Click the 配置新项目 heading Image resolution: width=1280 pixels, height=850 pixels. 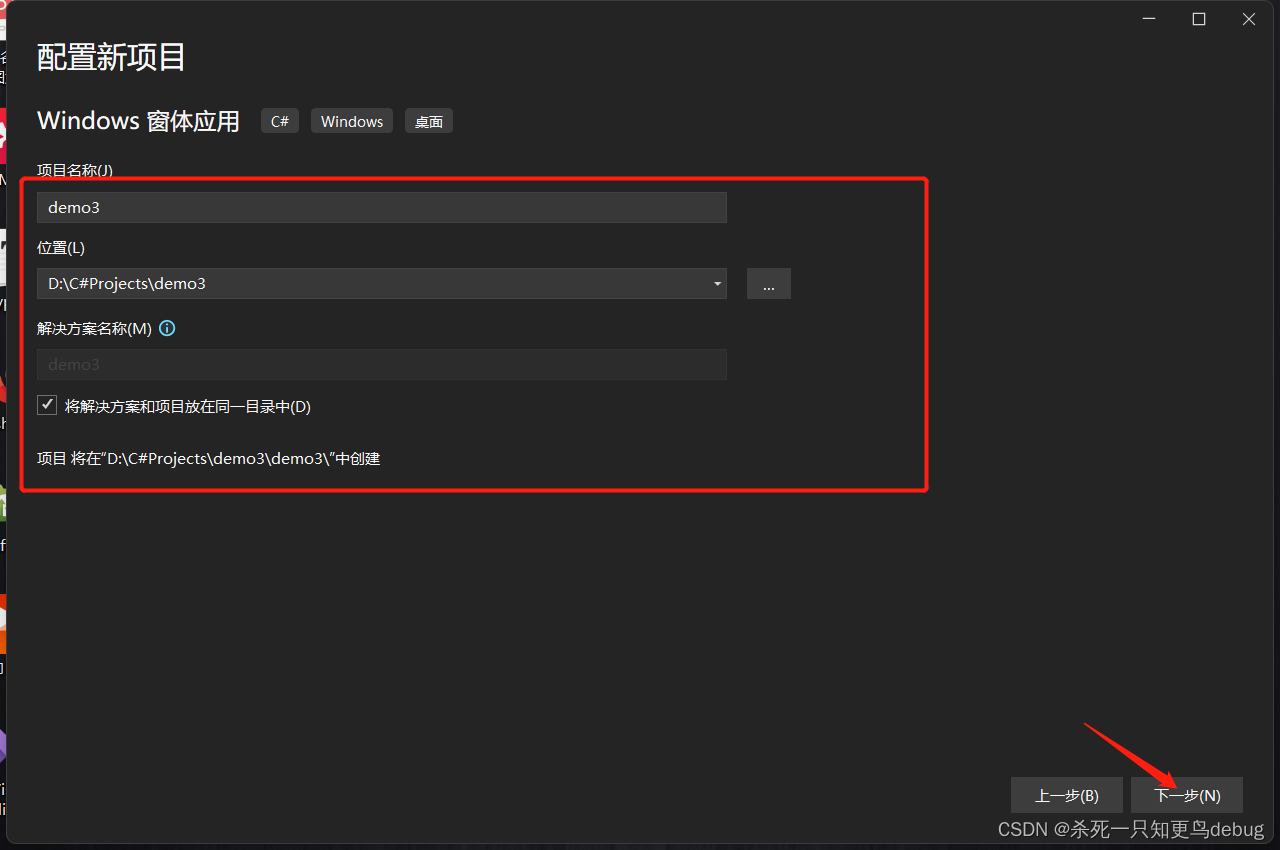(112, 57)
